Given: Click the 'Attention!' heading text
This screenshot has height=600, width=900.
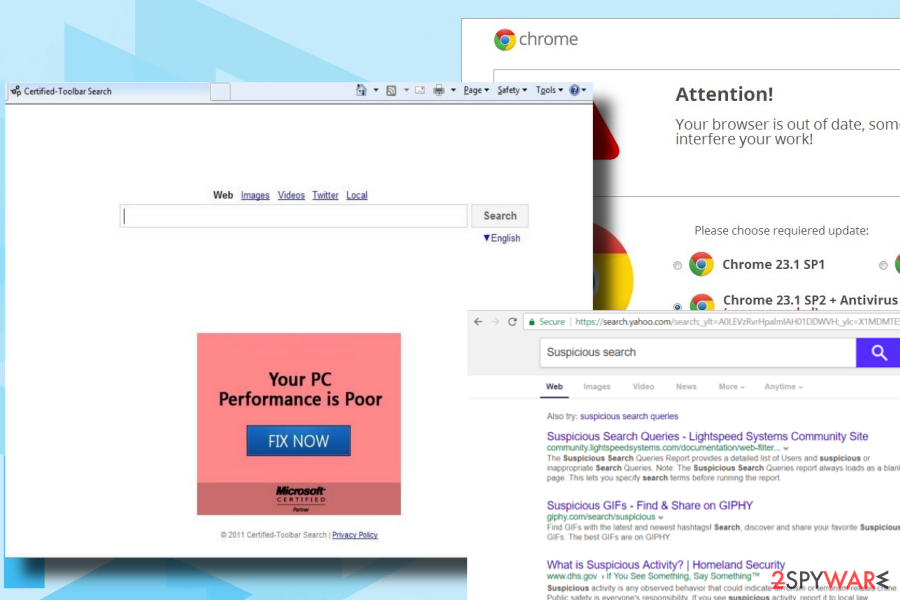Looking at the screenshot, I should point(724,94).
